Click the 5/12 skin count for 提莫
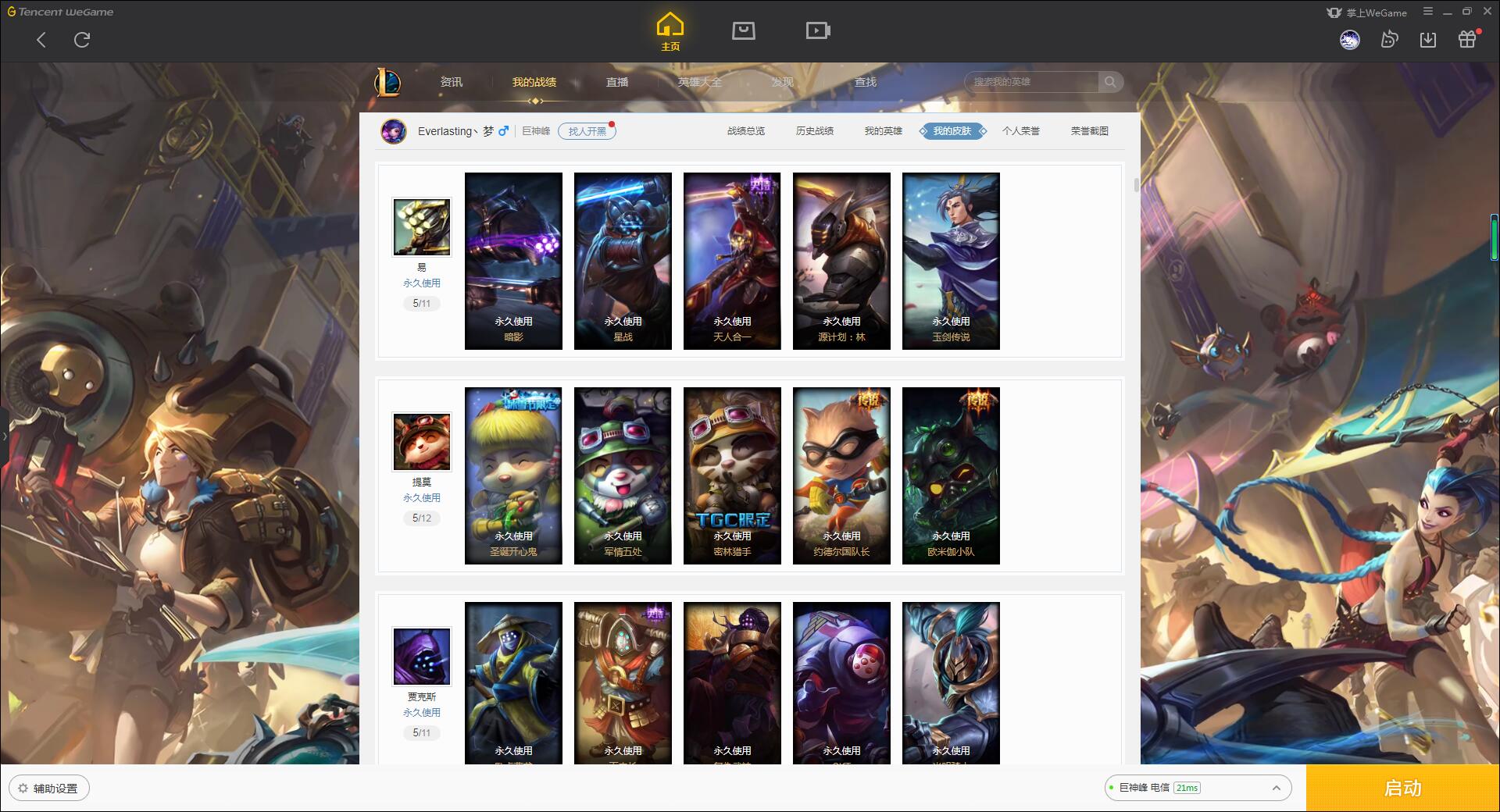The image size is (1500, 812). tap(422, 518)
